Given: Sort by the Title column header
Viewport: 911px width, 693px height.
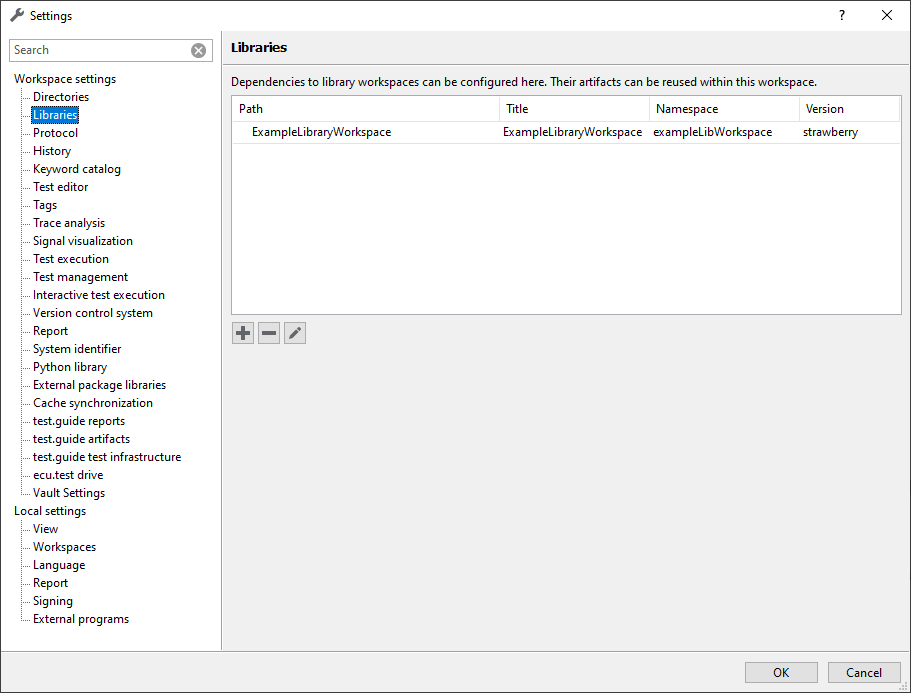Looking at the screenshot, I should click(574, 109).
